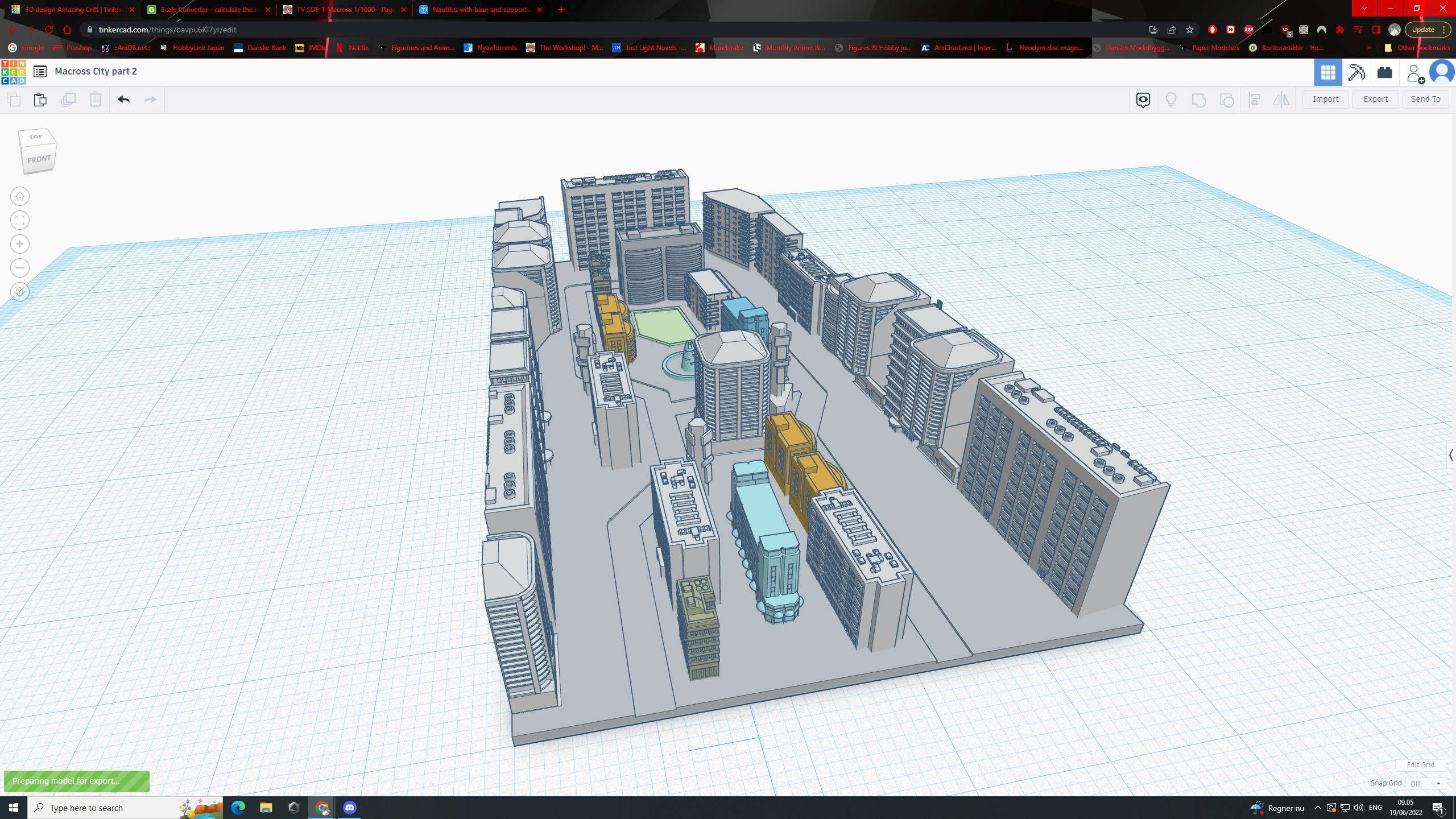Click taskbar search box
The image size is (1456, 819).
pos(125,808)
